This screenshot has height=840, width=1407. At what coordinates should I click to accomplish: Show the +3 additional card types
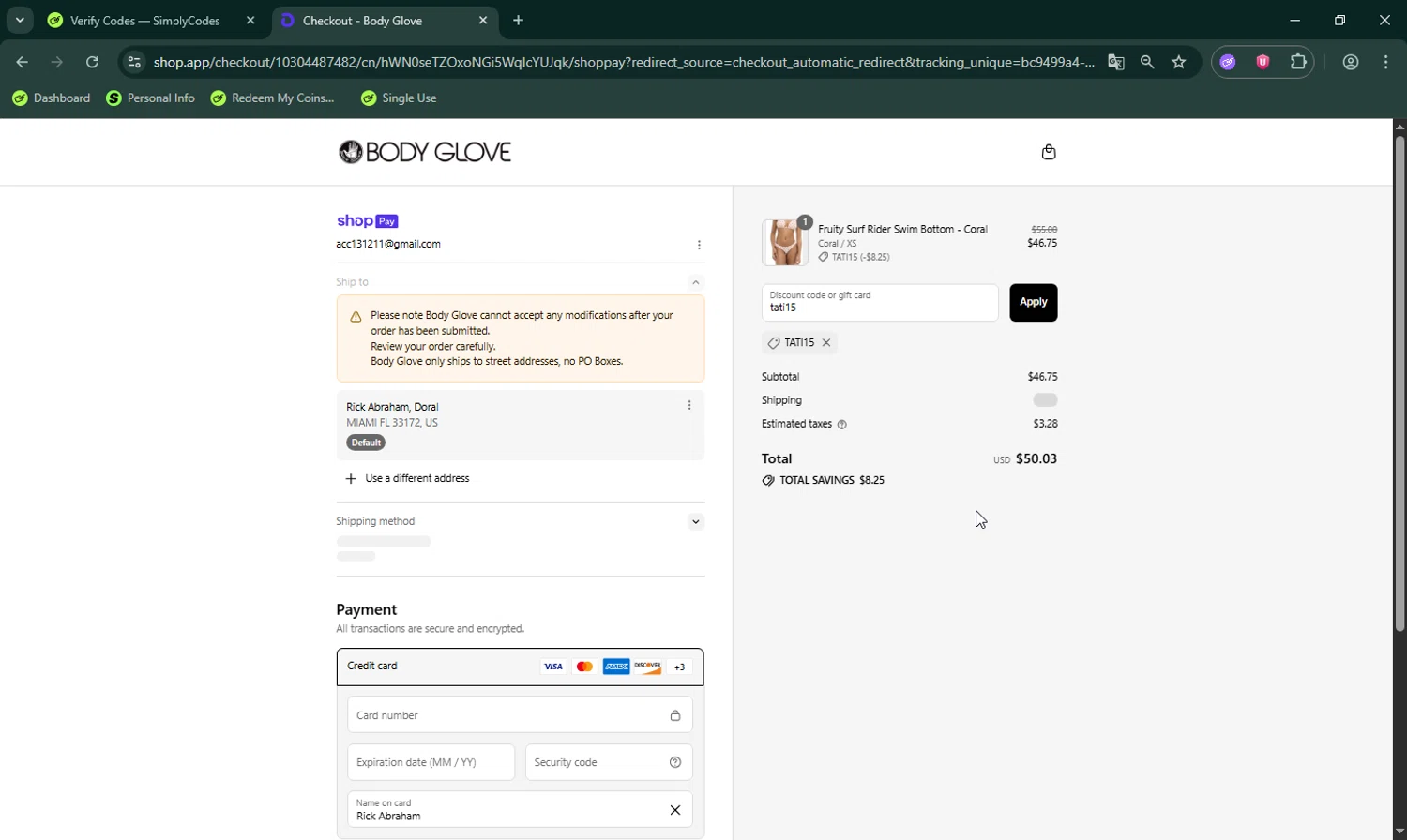pyautogui.click(x=679, y=667)
